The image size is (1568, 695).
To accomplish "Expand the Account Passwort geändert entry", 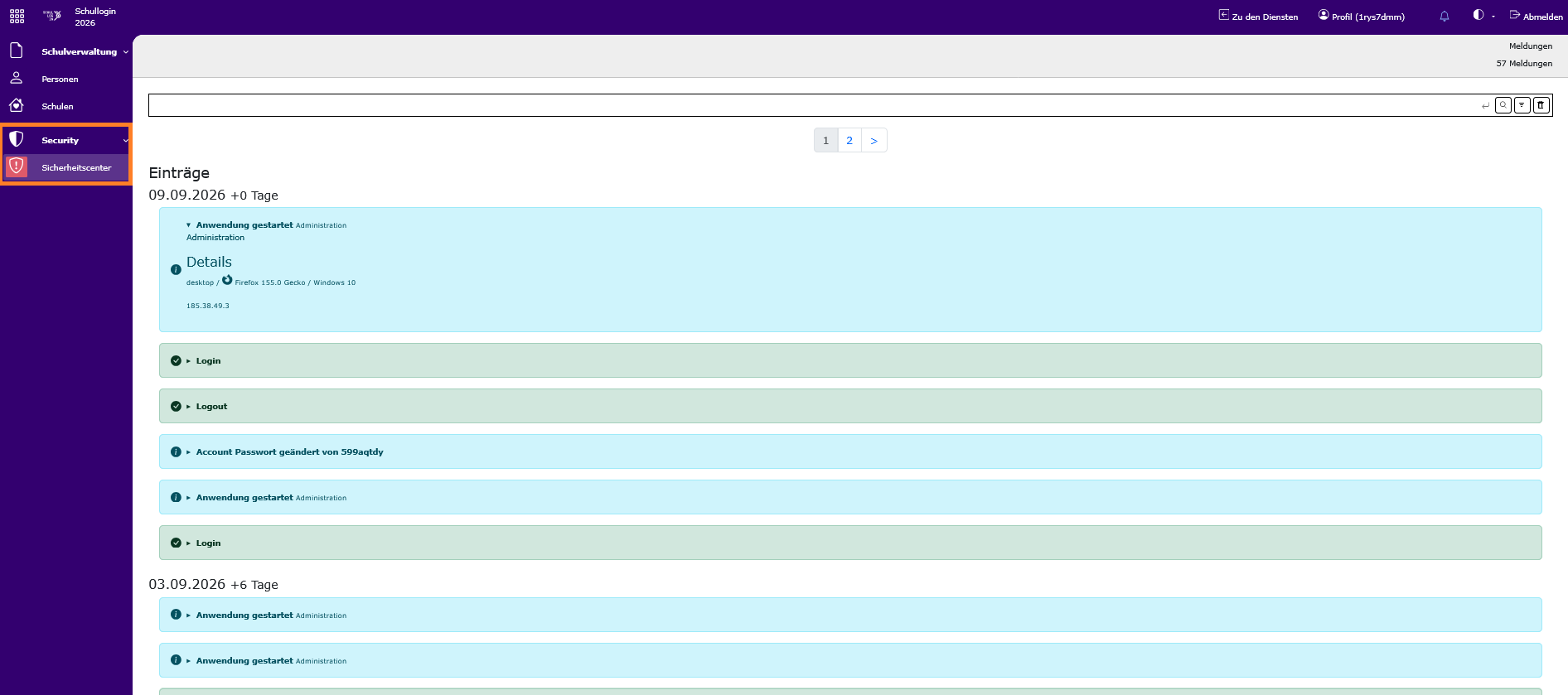I will [189, 452].
